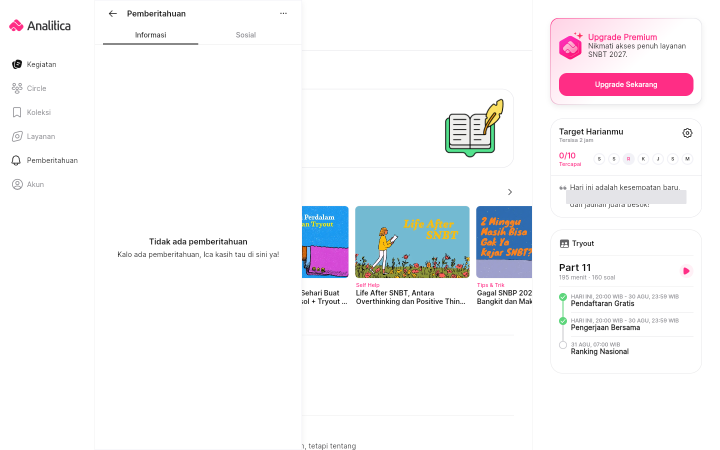
Task: Open Akun profile icon
Action: click(17, 184)
